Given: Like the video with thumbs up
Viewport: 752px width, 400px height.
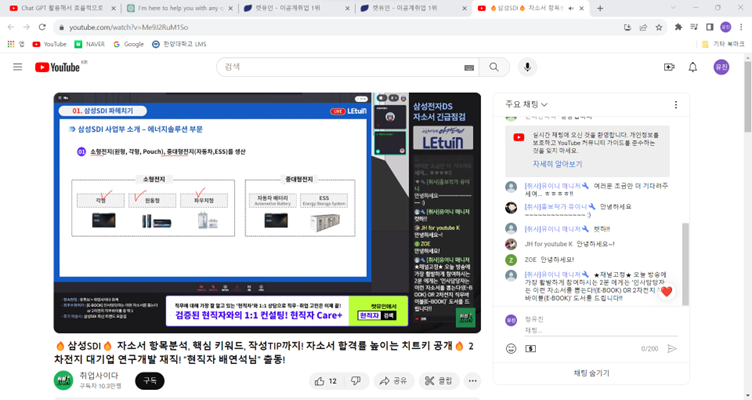Looking at the screenshot, I should coord(324,381).
